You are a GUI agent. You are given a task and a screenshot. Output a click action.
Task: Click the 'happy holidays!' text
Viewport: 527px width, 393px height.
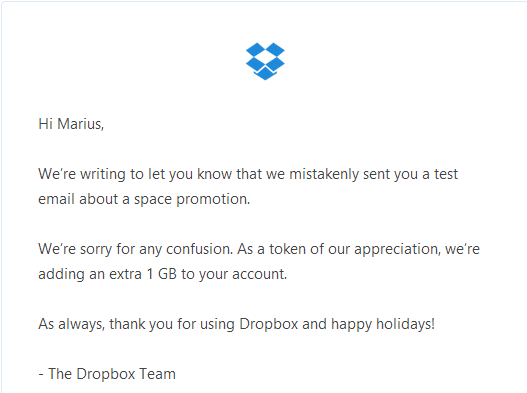point(383,324)
